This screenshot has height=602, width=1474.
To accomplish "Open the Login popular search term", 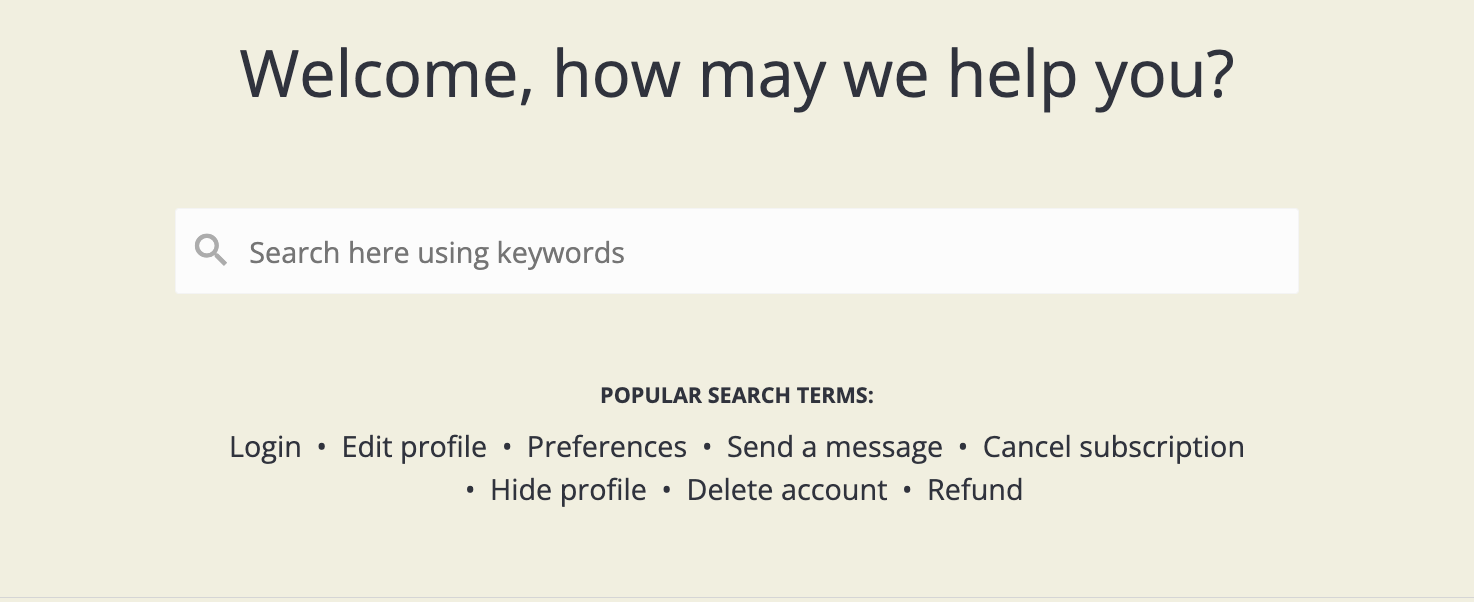I will pos(265,447).
